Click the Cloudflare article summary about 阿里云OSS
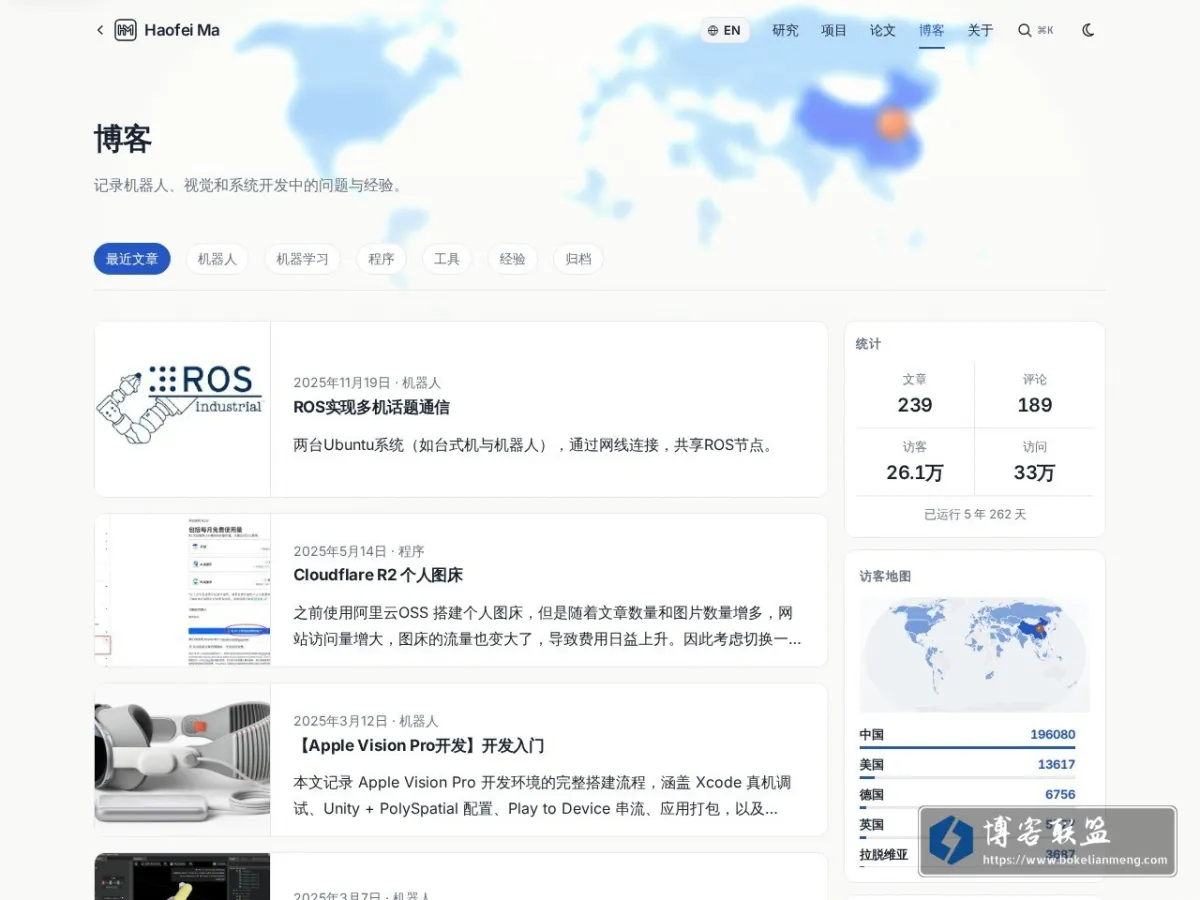This screenshot has width=1200, height=900. coord(547,625)
